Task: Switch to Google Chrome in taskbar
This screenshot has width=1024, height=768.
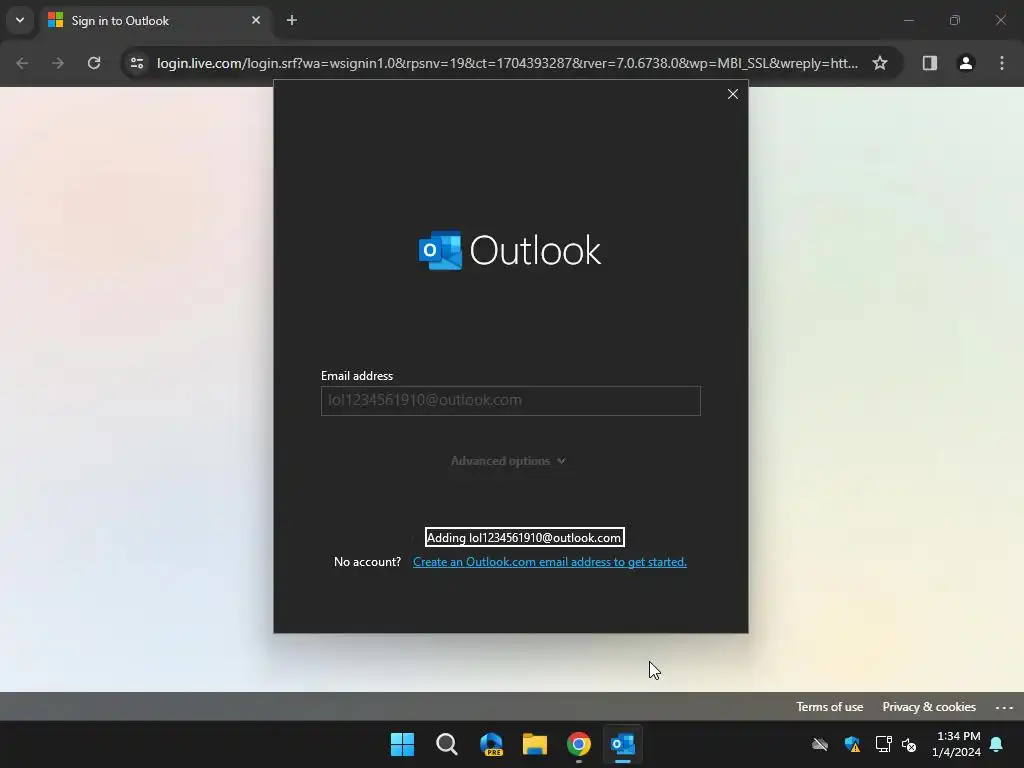Action: [579, 744]
